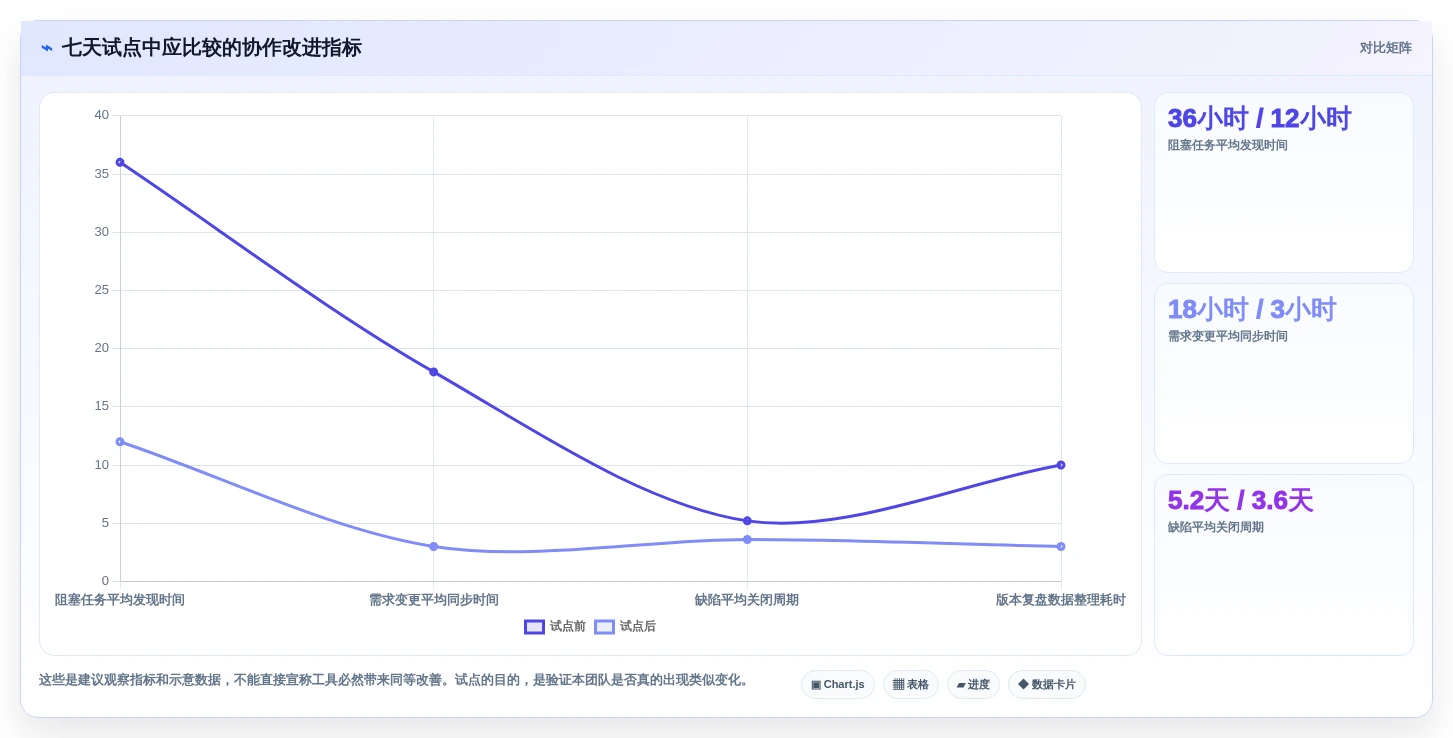The width and height of the screenshot is (1453, 738).
Task: Click the title 七天试点中应比较的协作改进指标
Action: coord(212,48)
